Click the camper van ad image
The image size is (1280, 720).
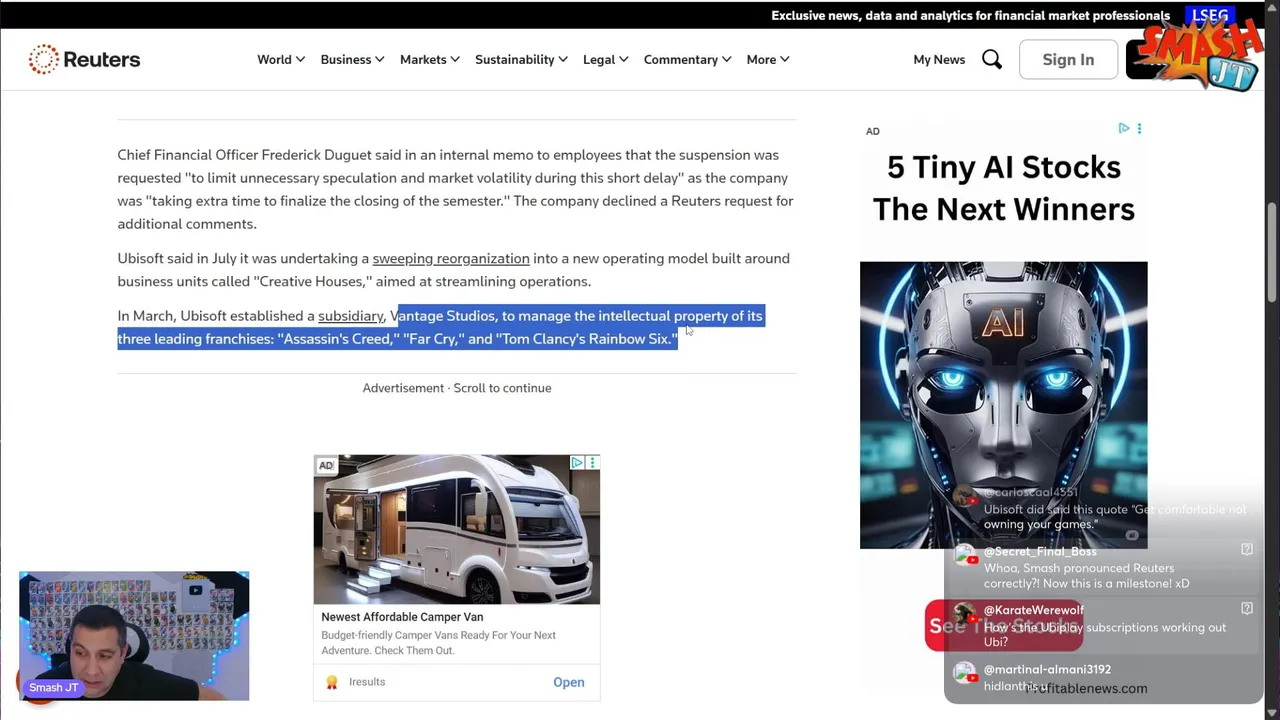[x=457, y=530]
